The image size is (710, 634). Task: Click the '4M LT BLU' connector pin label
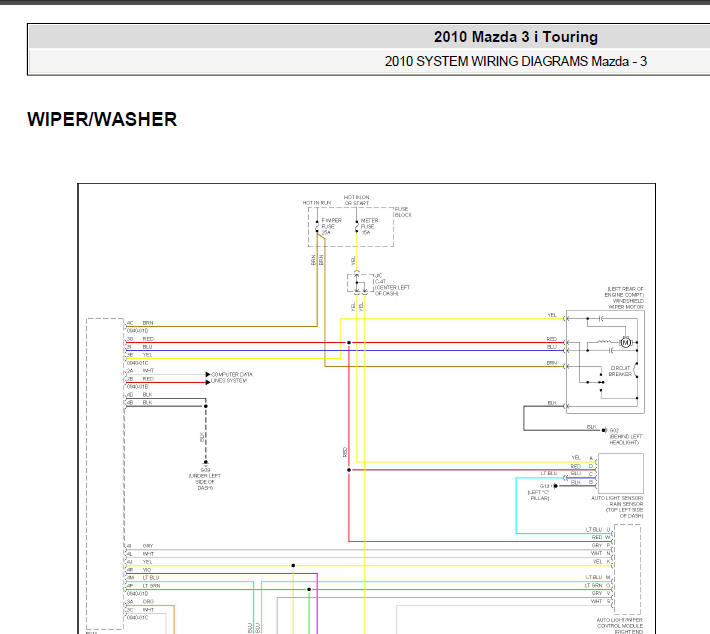[x=143, y=577]
